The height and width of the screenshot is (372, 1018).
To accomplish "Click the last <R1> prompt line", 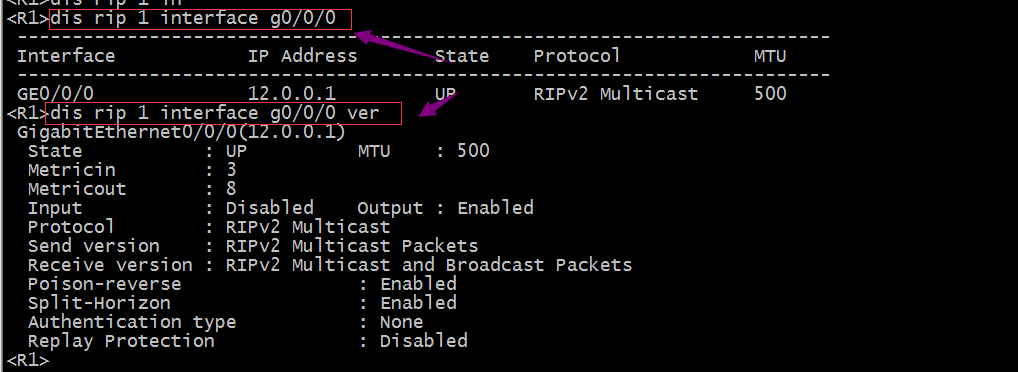I will pos(27,360).
